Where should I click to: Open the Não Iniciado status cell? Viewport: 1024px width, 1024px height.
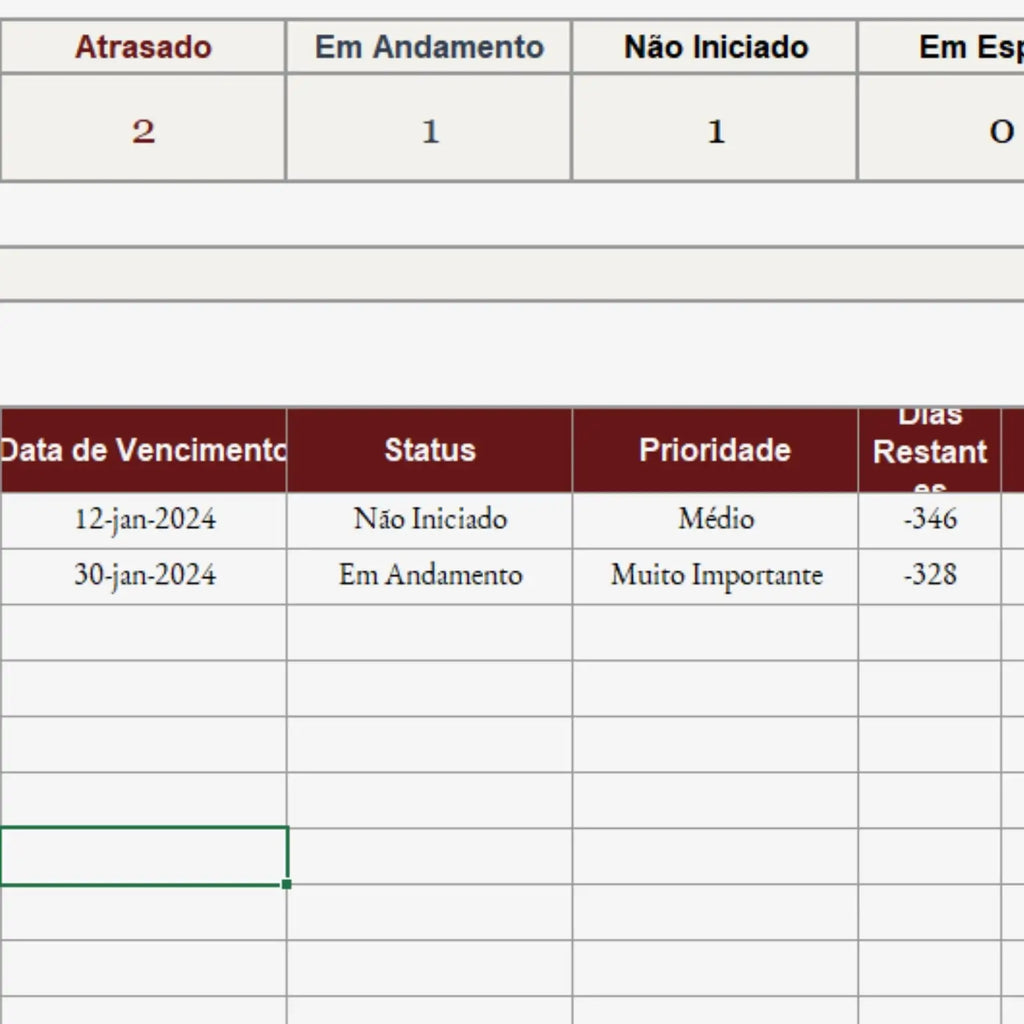coord(430,520)
